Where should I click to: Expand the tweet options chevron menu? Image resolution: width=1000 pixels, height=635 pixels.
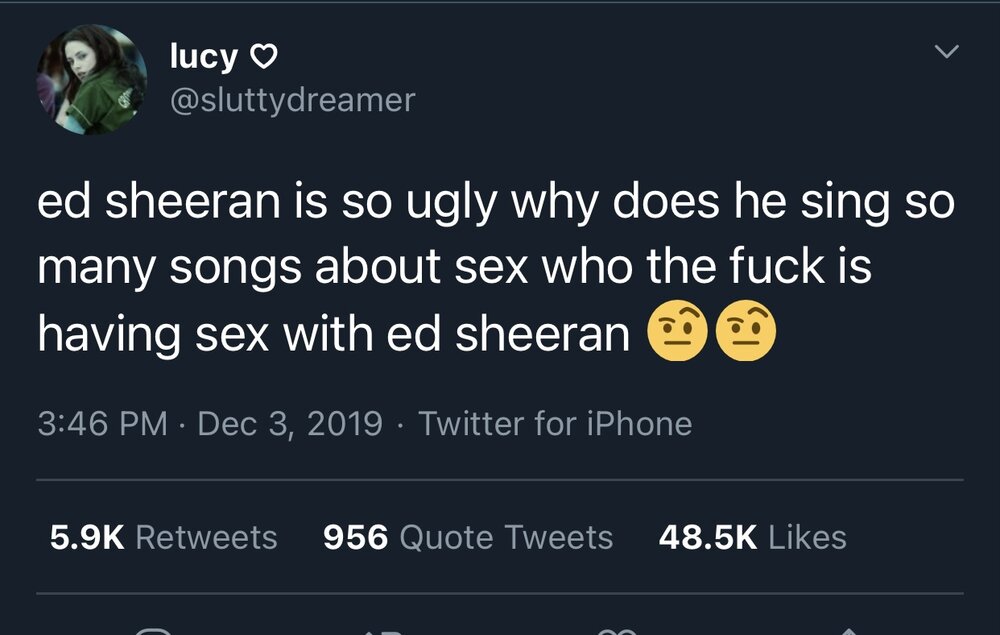coord(947,51)
